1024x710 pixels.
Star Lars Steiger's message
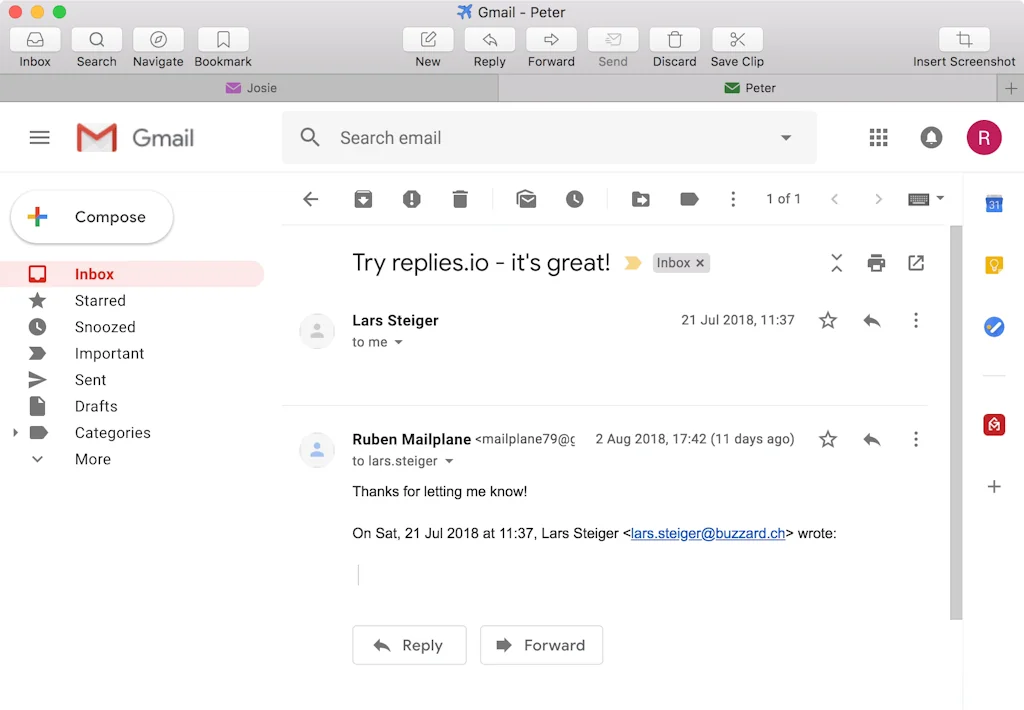827,320
